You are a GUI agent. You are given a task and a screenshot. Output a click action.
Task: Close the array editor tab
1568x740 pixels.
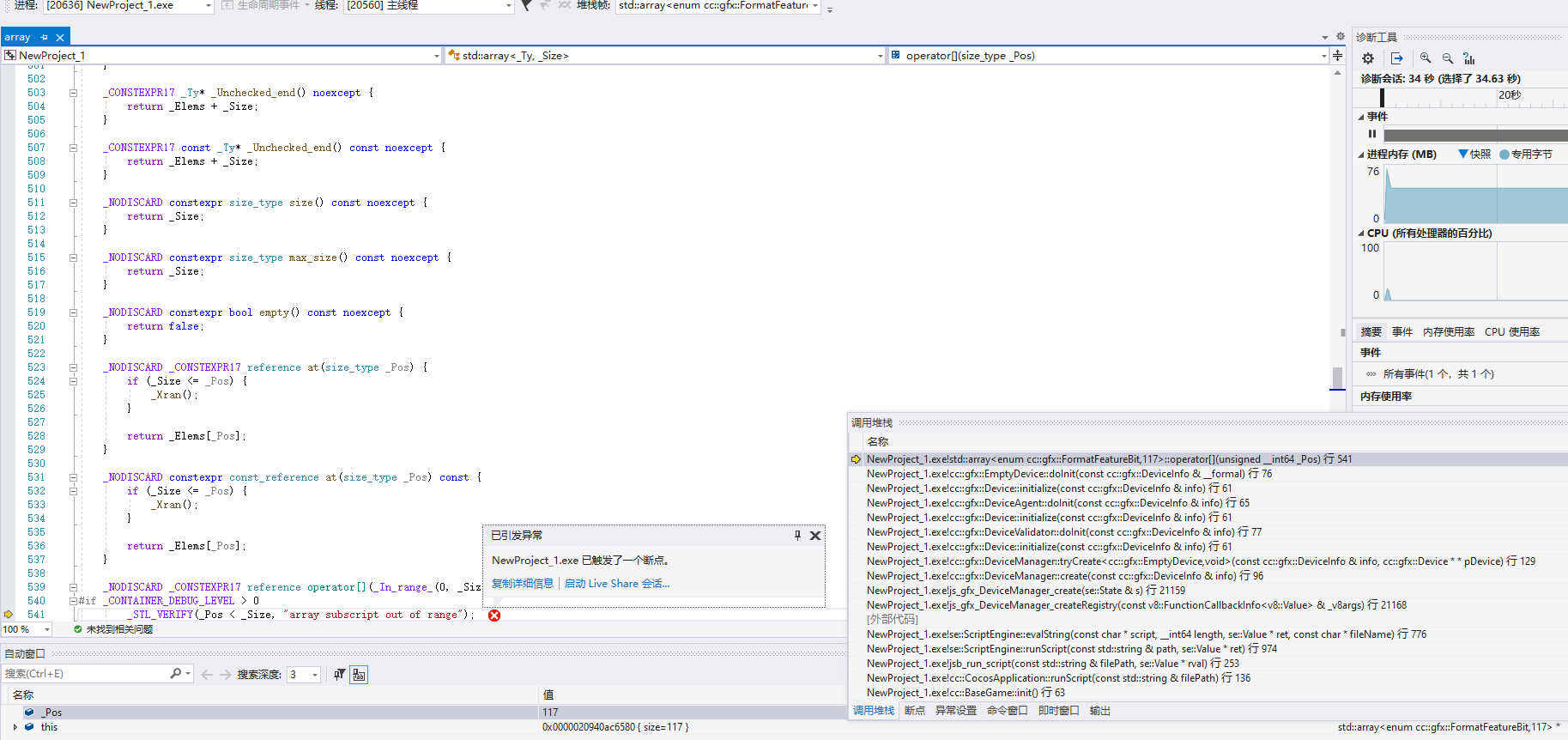coord(60,37)
